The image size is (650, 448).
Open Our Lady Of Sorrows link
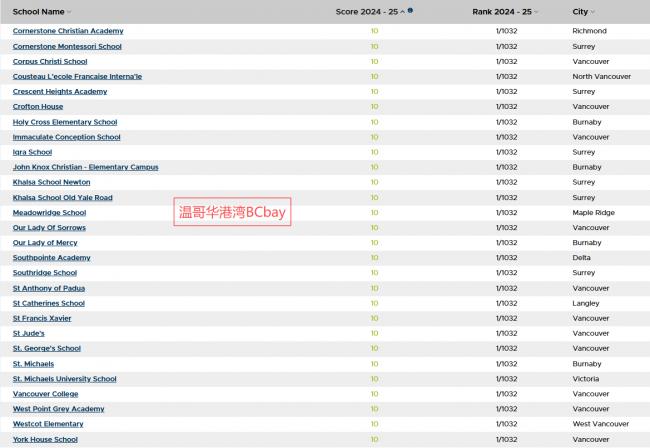point(49,228)
